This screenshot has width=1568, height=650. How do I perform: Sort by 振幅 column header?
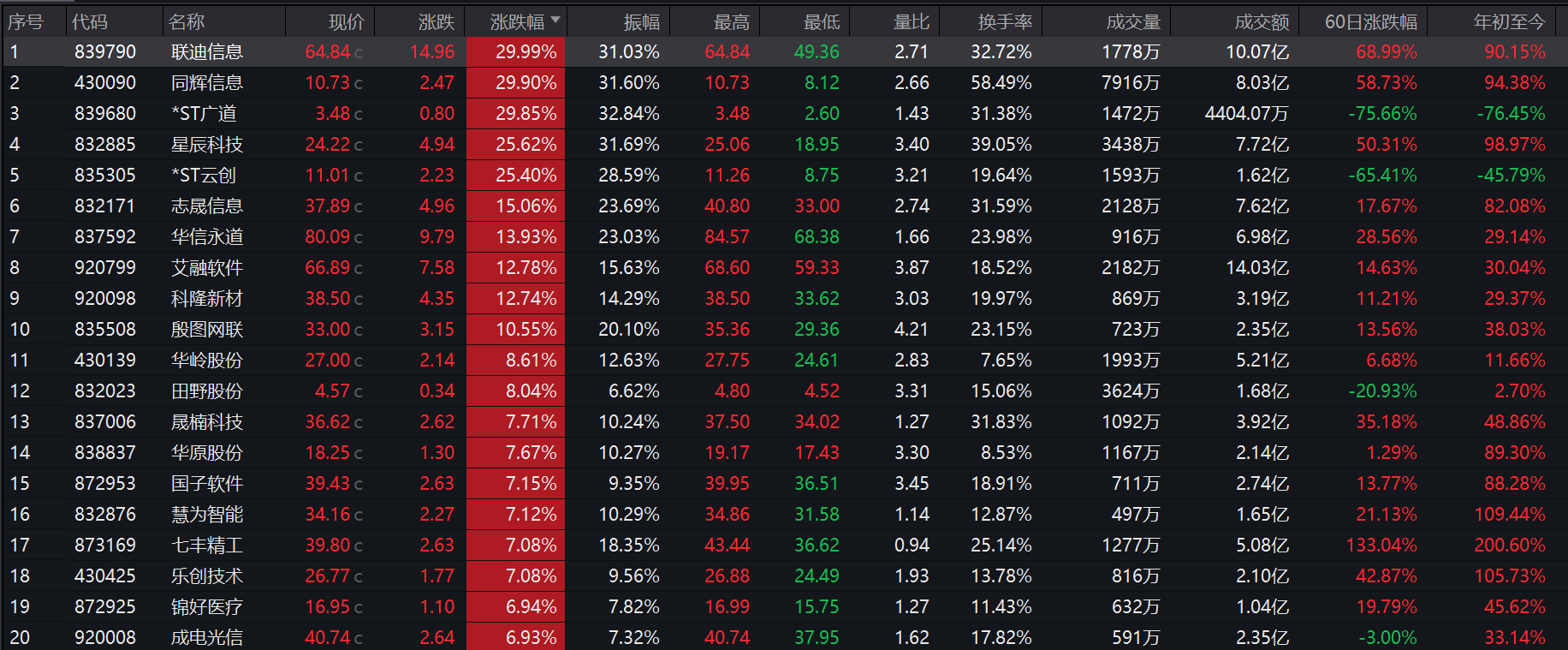642,22
